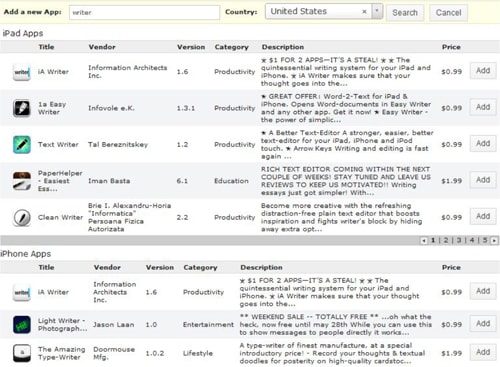Screen dimensions: 500x367
Task: Click the iPad Version column header
Action: (191, 47)
